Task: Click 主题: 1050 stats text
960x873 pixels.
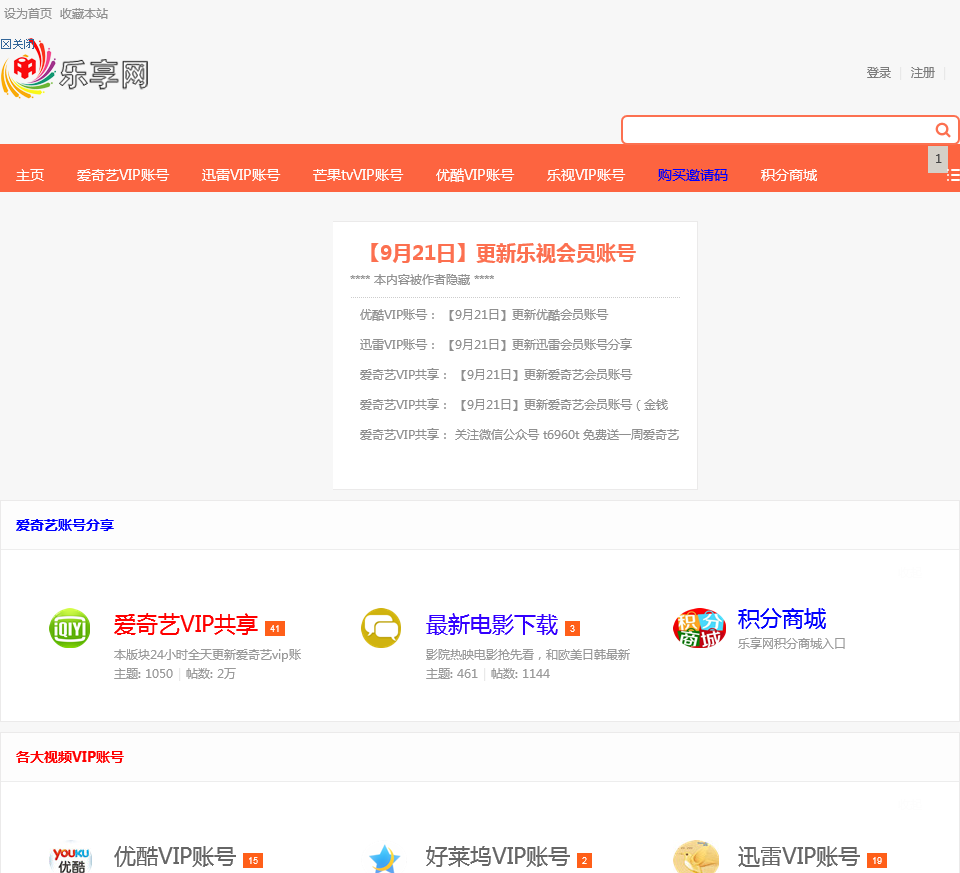Action: tap(143, 673)
